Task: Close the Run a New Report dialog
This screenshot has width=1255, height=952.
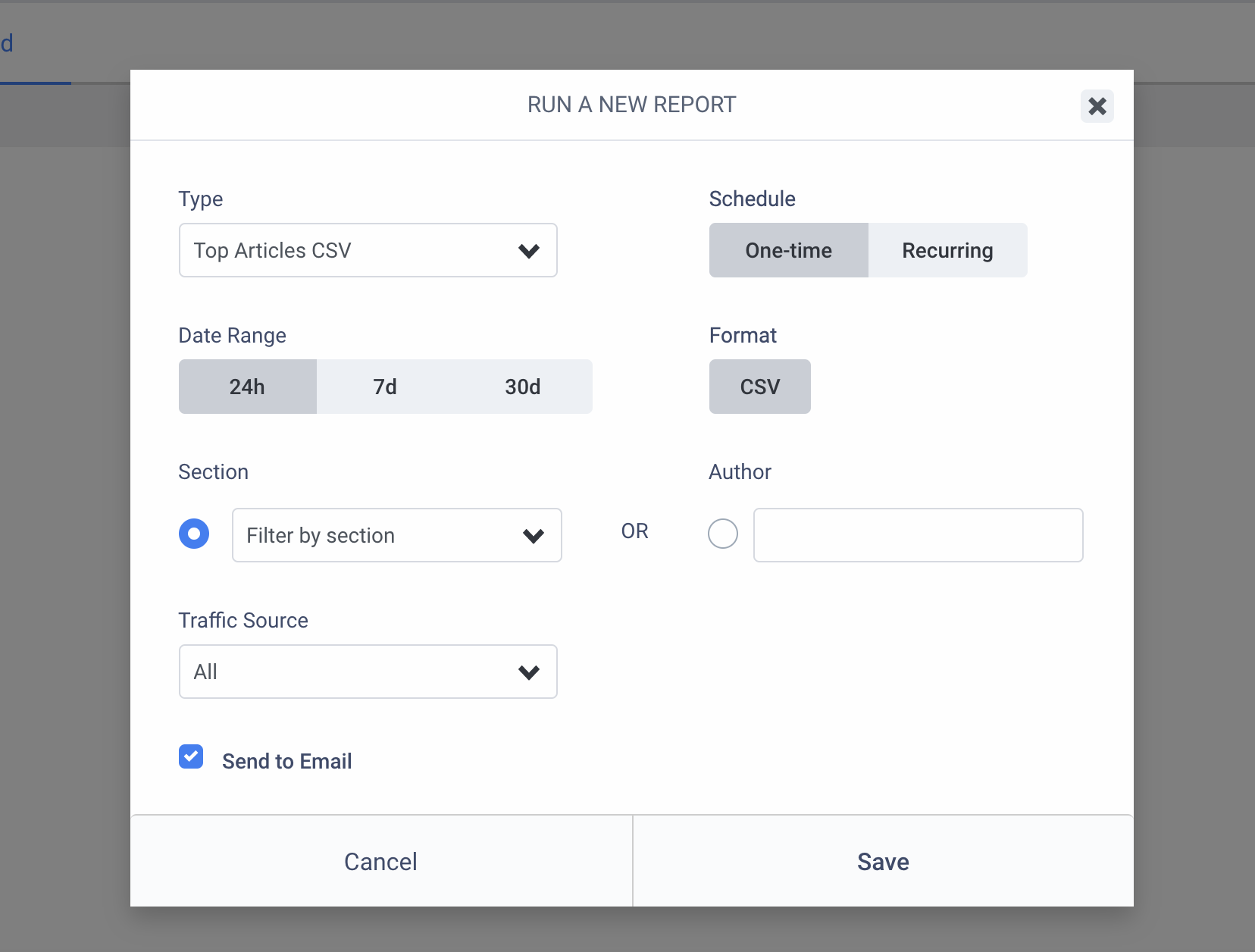Action: (x=1097, y=106)
